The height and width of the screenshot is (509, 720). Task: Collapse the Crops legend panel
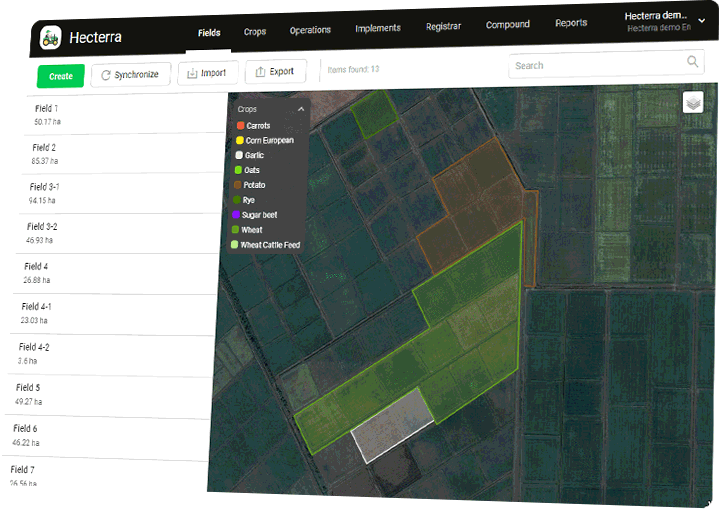301,109
